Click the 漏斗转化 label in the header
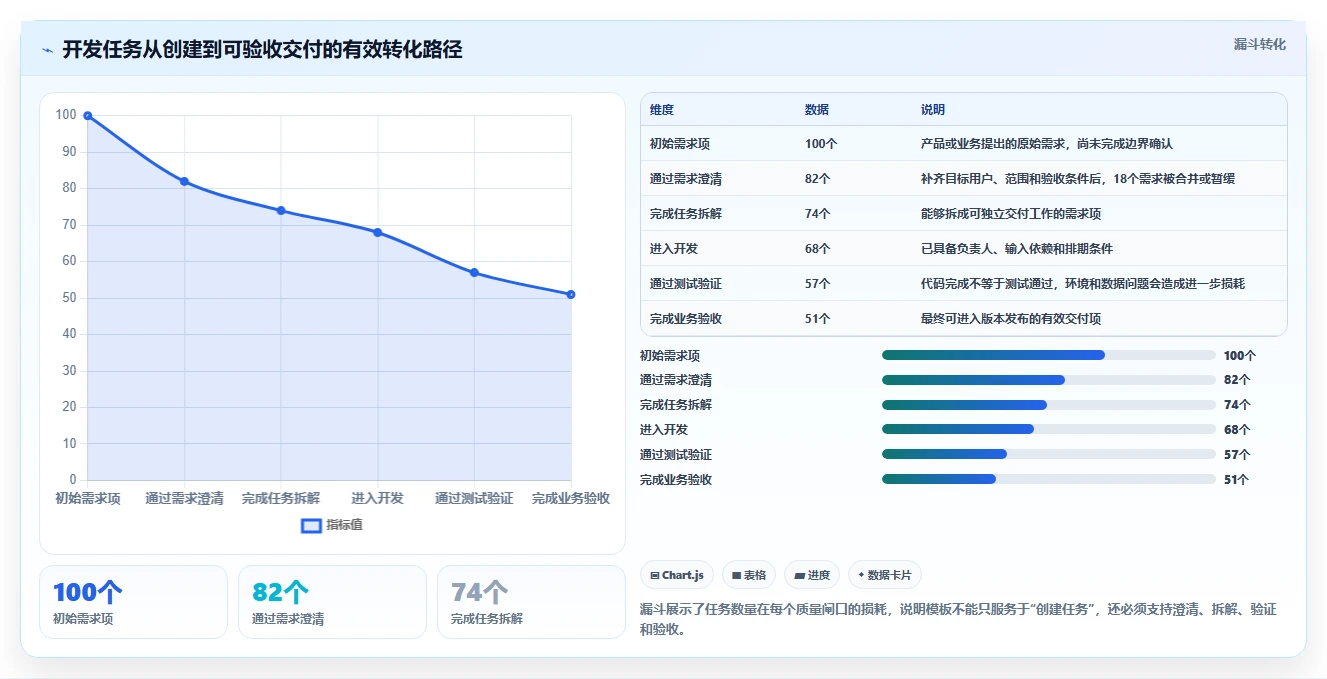 point(1259,45)
